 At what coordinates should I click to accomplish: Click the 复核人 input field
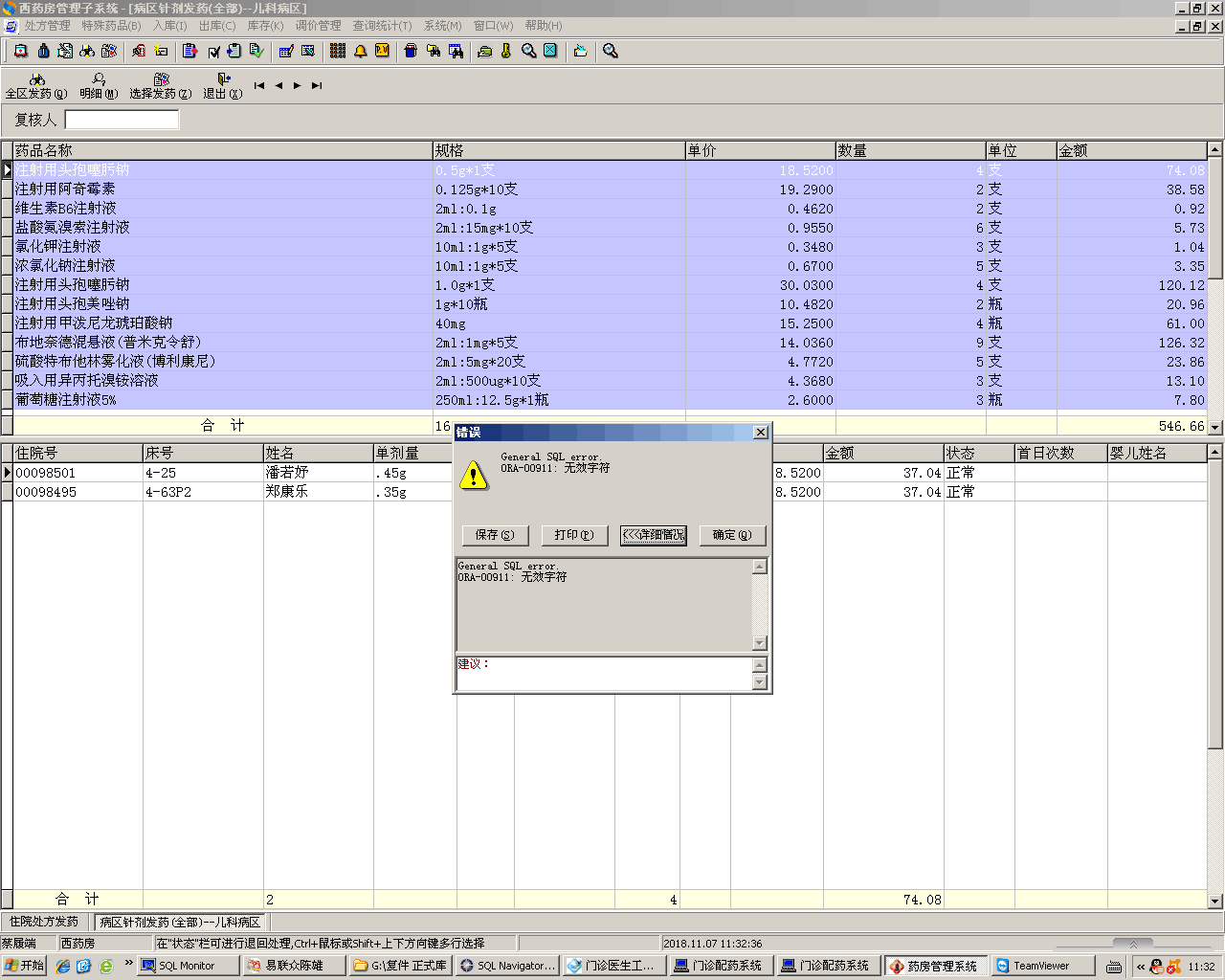tap(122, 120)
